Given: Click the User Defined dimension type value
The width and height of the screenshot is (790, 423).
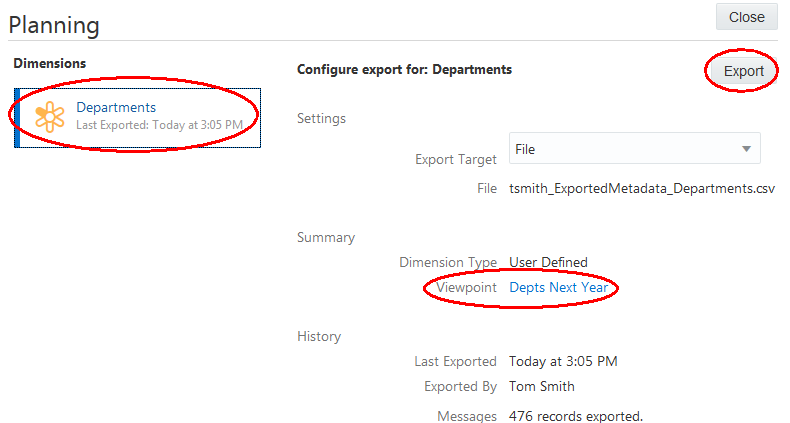Looking at the screenshot, I should [548, 262].
